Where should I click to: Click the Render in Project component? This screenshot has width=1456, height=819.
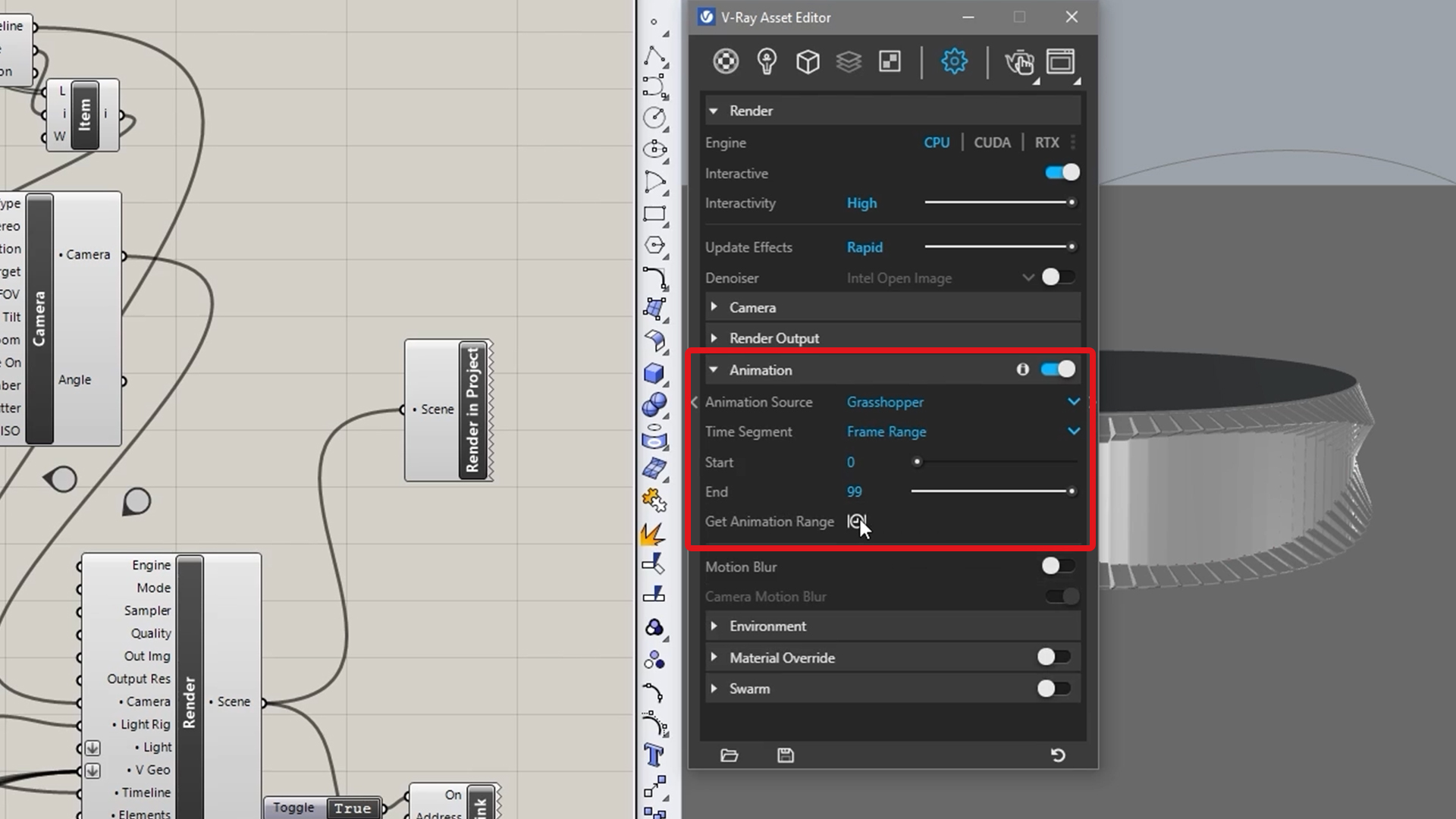[x=449, y=410]
